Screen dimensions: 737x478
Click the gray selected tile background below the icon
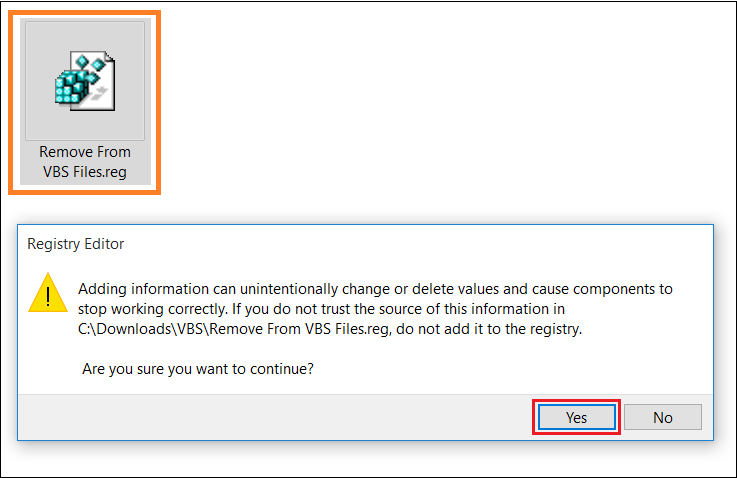[x=85, y=162]
